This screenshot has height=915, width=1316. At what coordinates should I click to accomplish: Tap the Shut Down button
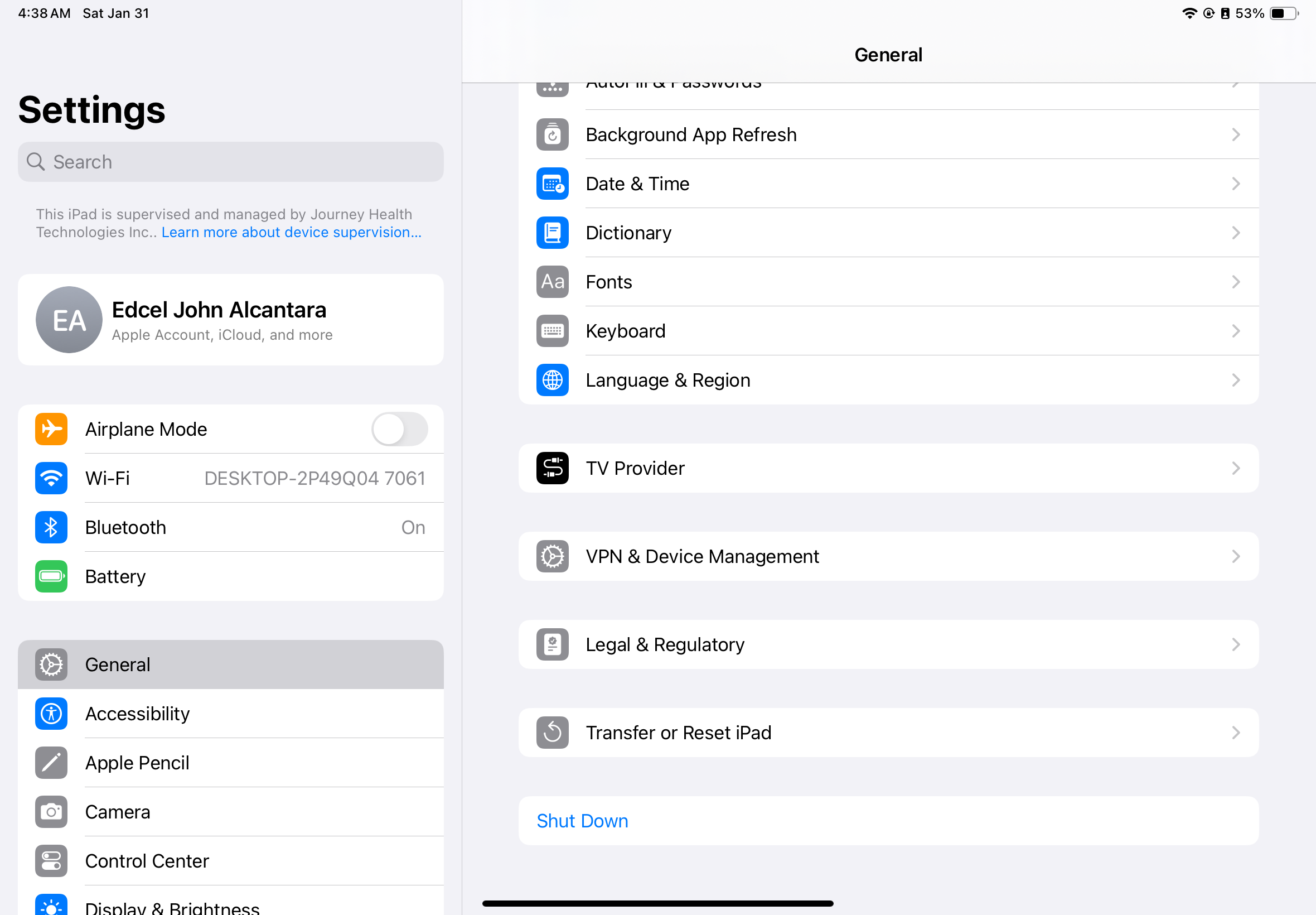(889, 821)
